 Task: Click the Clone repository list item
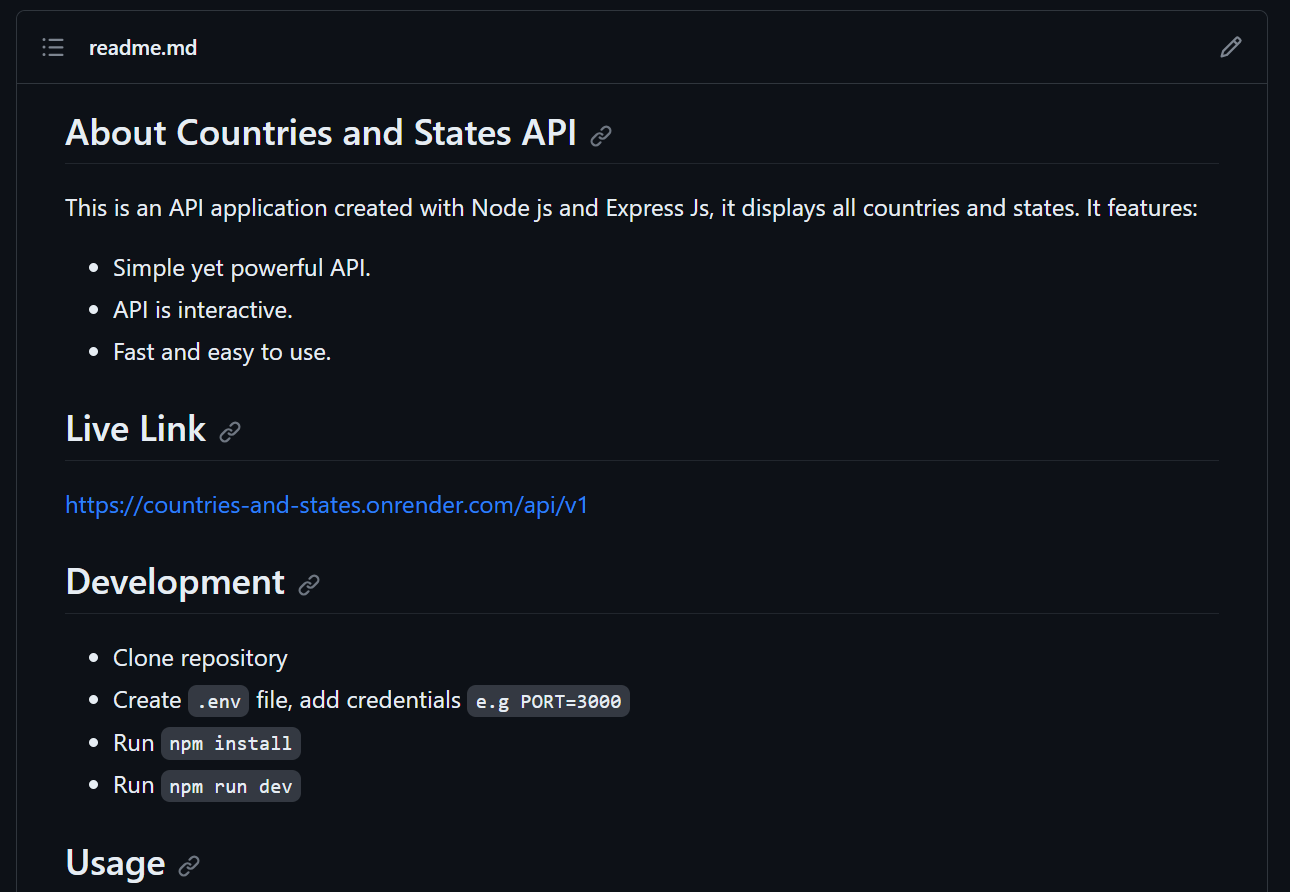(x=200, y=658)
